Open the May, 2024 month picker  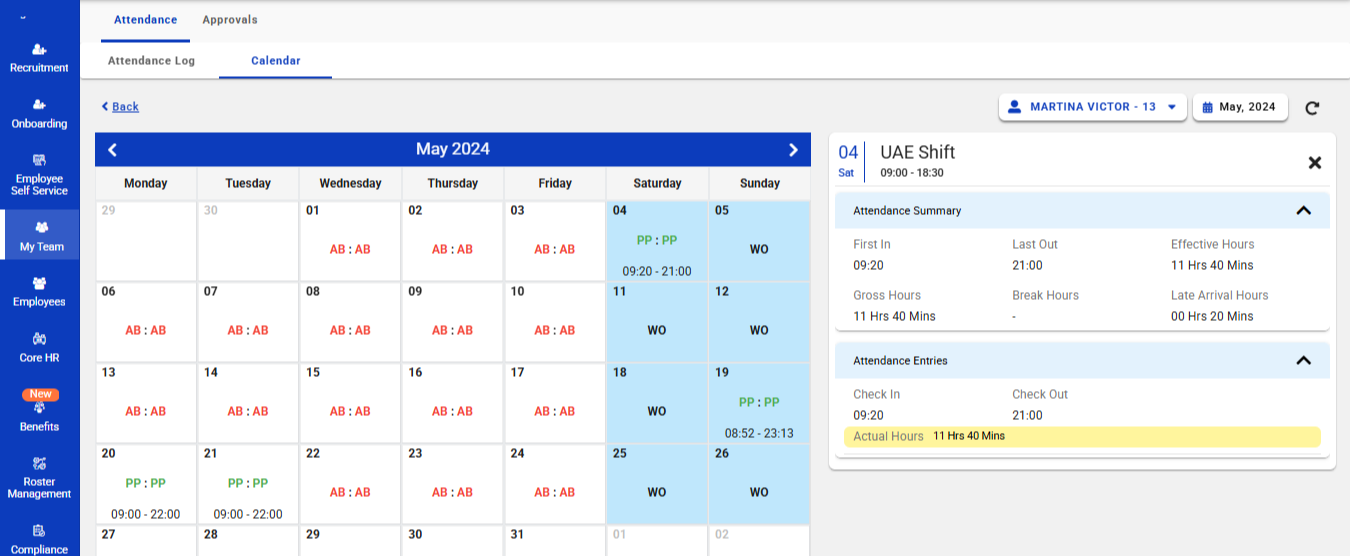pos(1239,107)
